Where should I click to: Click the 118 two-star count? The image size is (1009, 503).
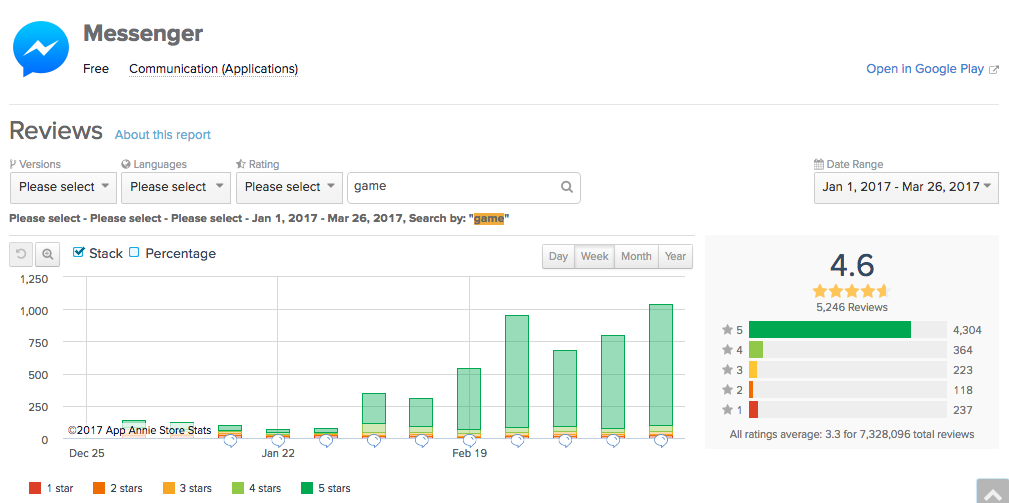pyautogui.click(x=963, y=390)
